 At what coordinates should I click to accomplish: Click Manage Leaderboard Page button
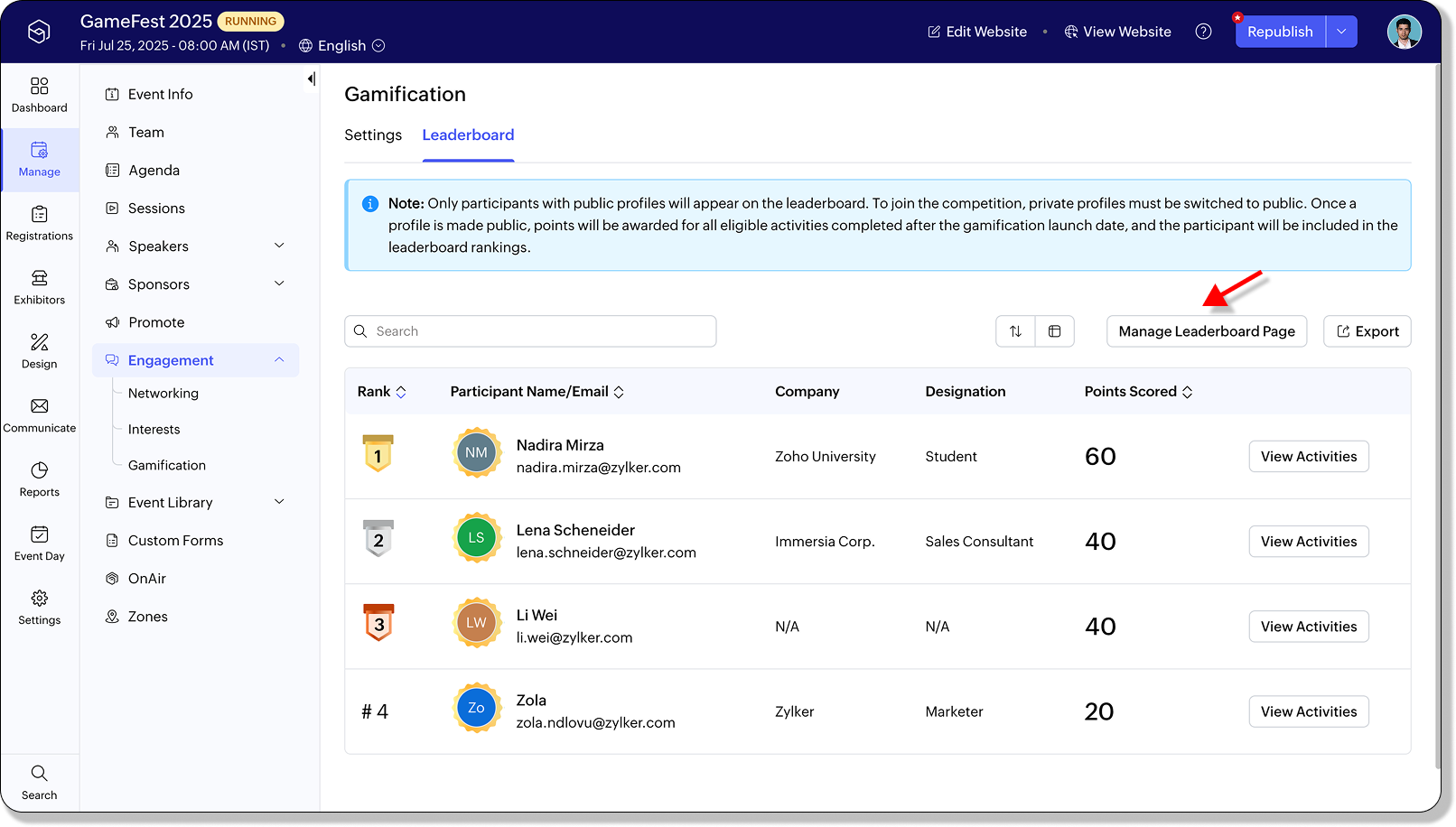1206,331
